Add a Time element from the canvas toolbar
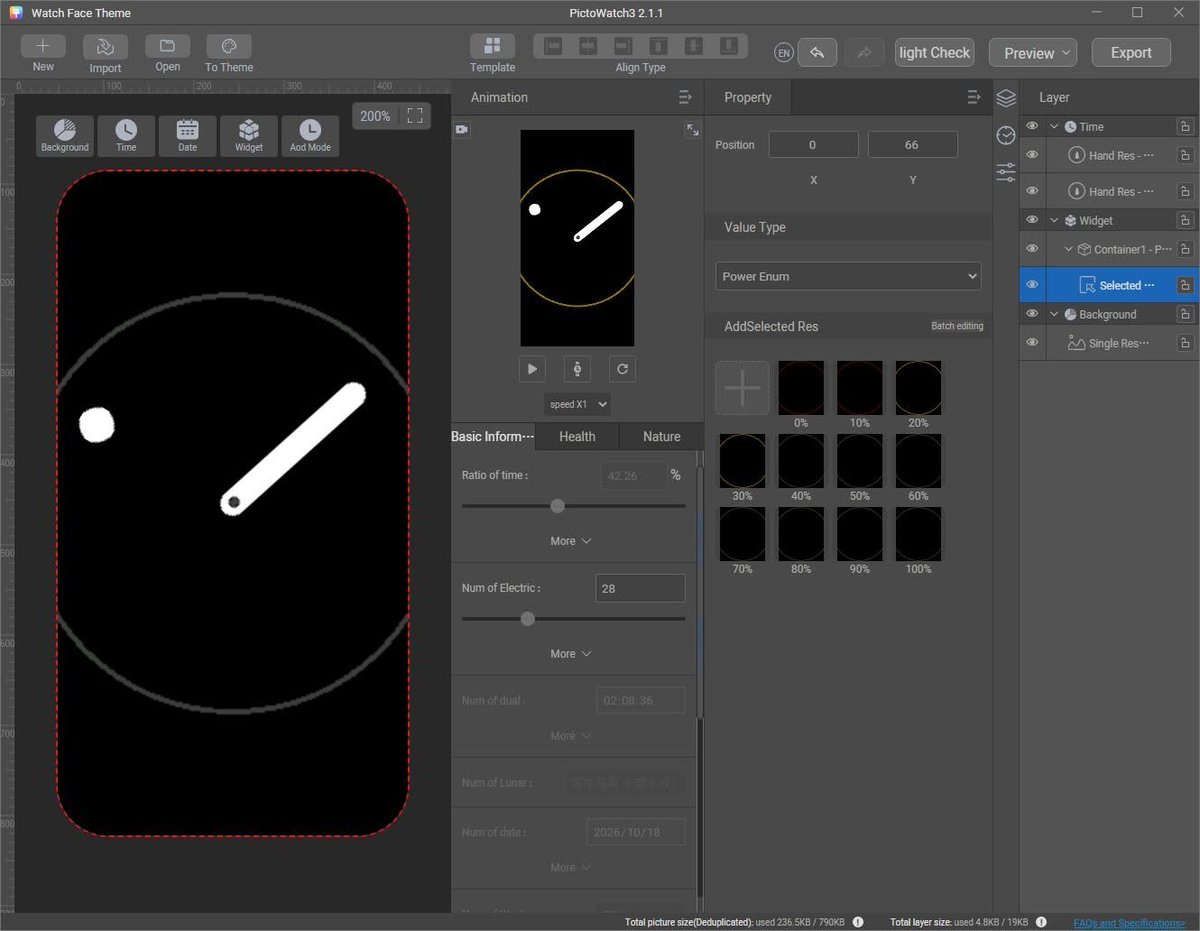1200x931 pixels. click(126, 136)
